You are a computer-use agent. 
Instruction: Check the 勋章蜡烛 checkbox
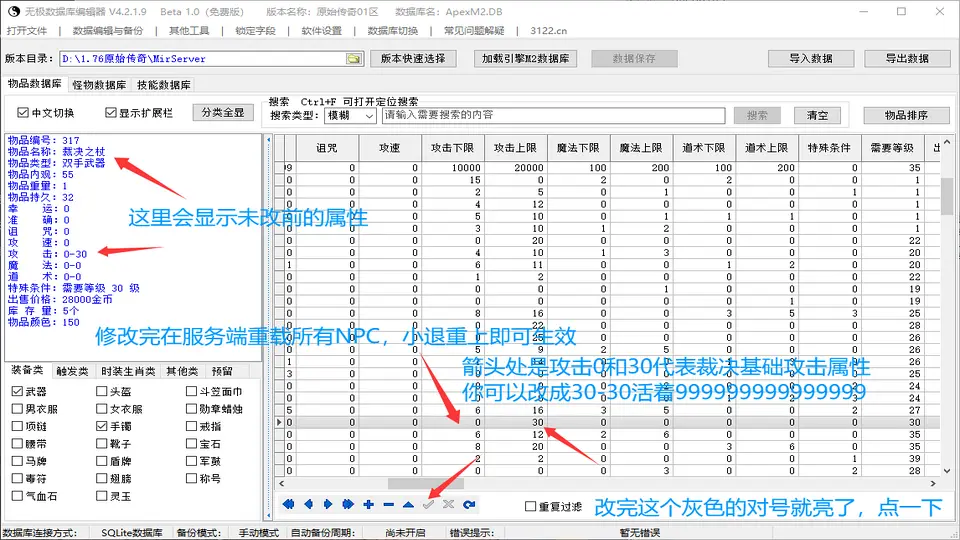click(192, 408)
